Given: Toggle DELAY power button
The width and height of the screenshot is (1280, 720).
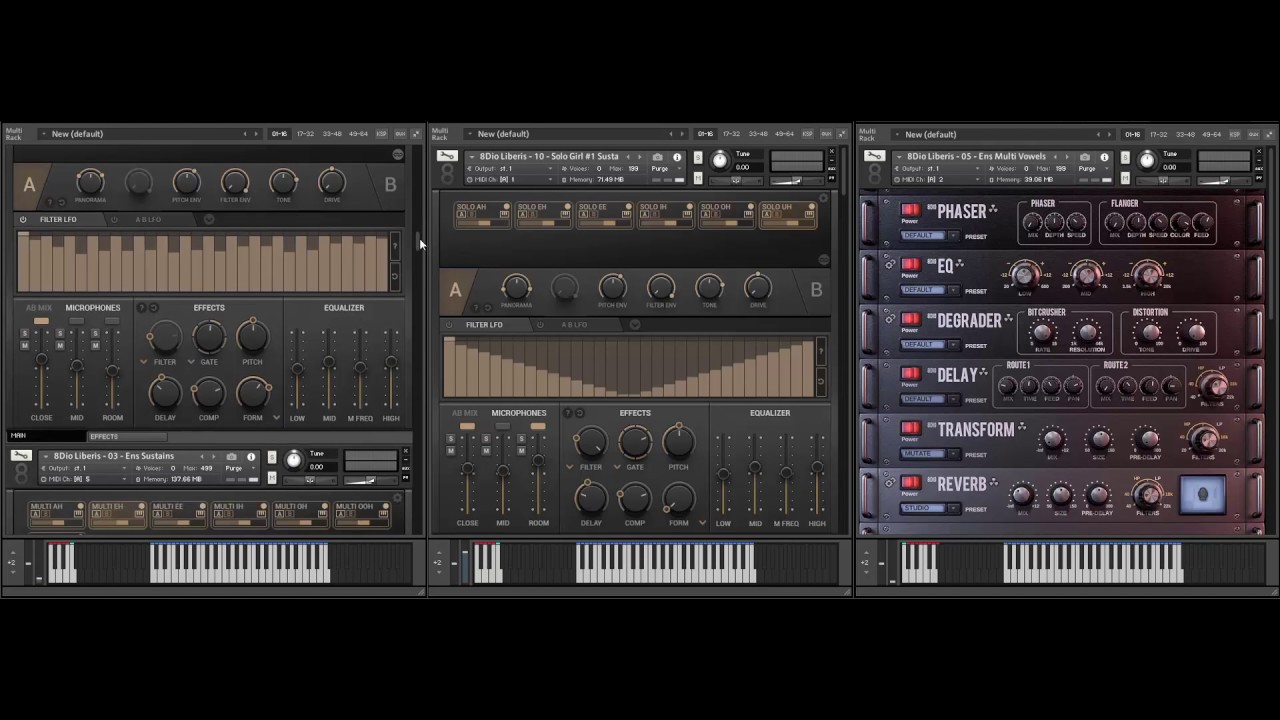Looking at the screenshot, I should [910, 375].
